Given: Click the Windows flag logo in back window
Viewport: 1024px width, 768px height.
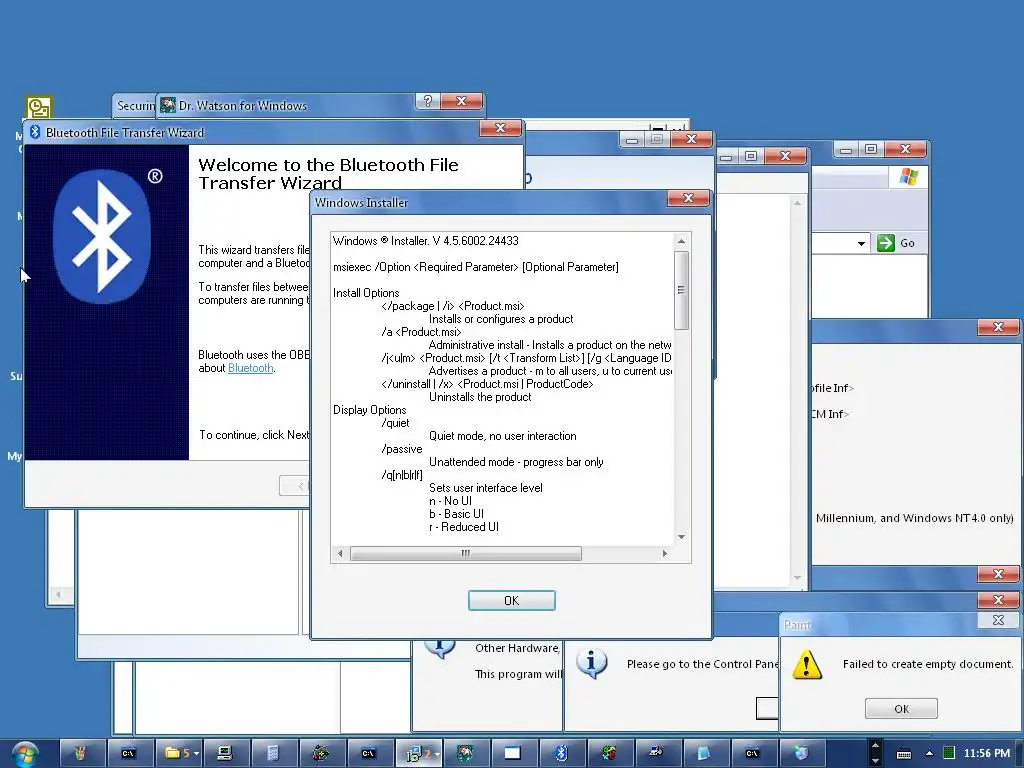Looking at the screenshot, I should 908,176.
